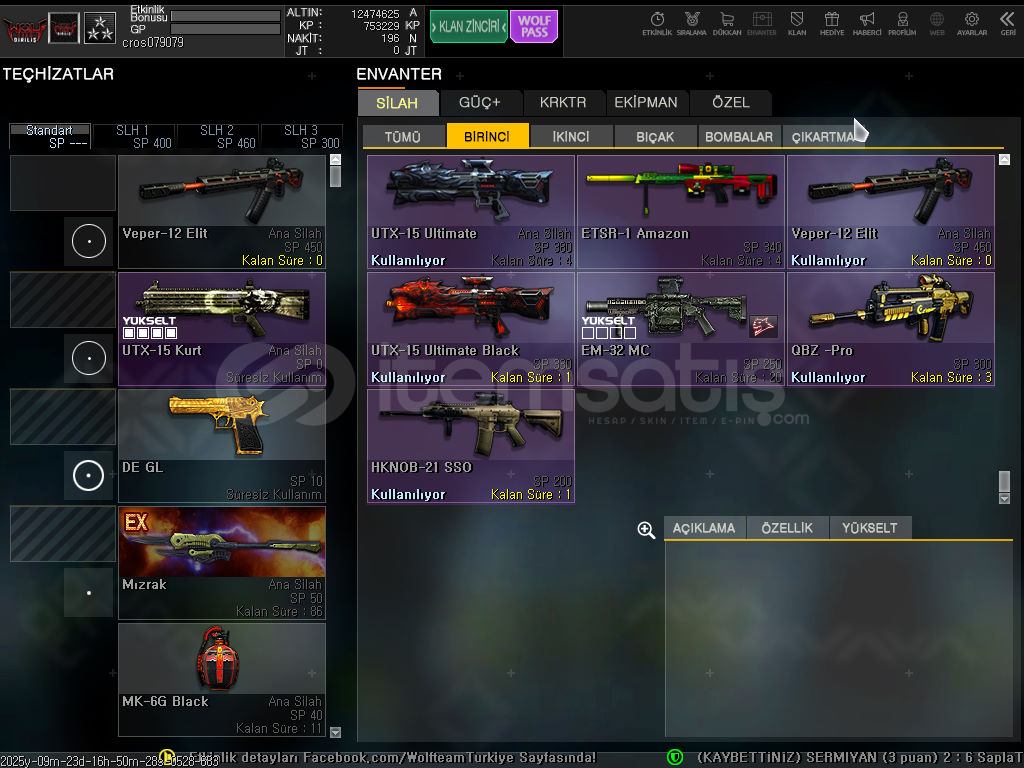This screenshot has width=1024, height=768.
Task: Open the Web globe icon
Action: [936, 24]
